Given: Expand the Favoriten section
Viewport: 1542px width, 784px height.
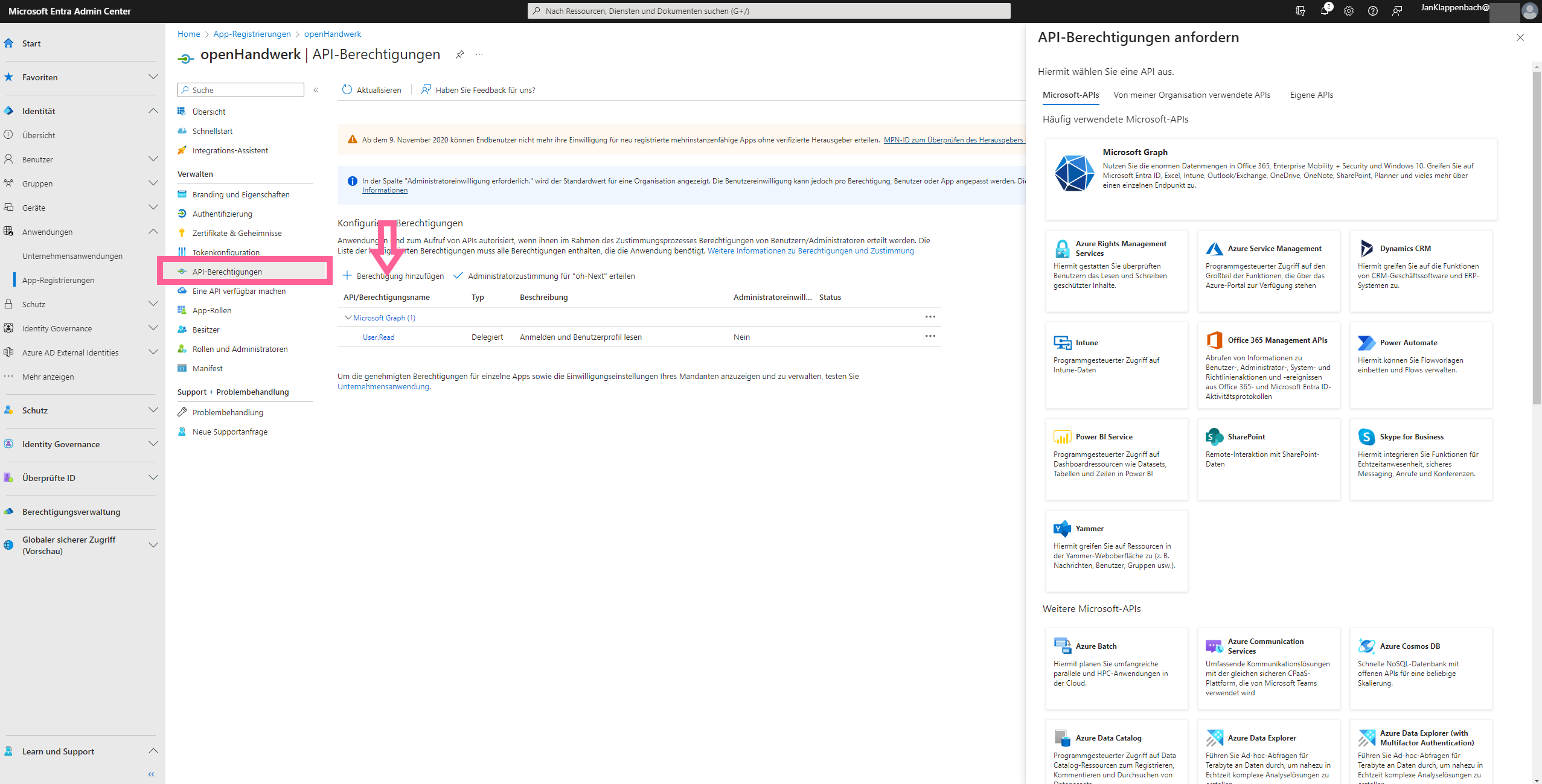Looking at the screenshot, I should click(x=153, y=77).
